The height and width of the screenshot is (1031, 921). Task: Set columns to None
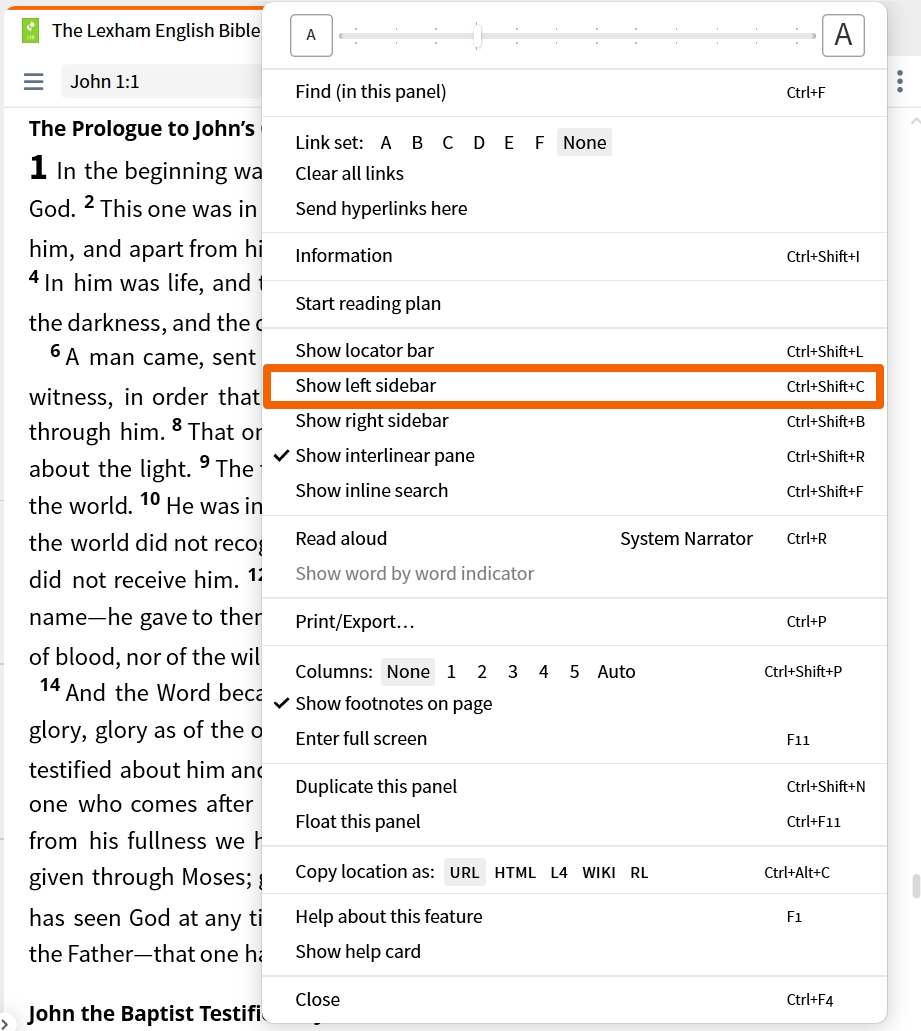(x=408, y=671)
